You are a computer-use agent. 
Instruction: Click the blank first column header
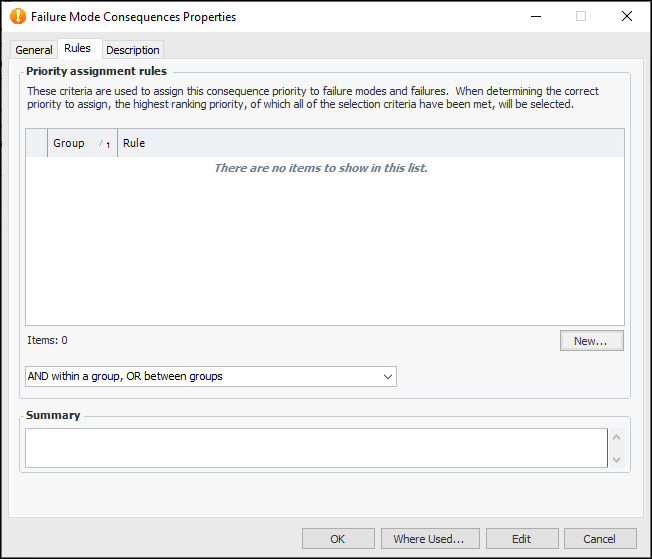coord(37,143)
